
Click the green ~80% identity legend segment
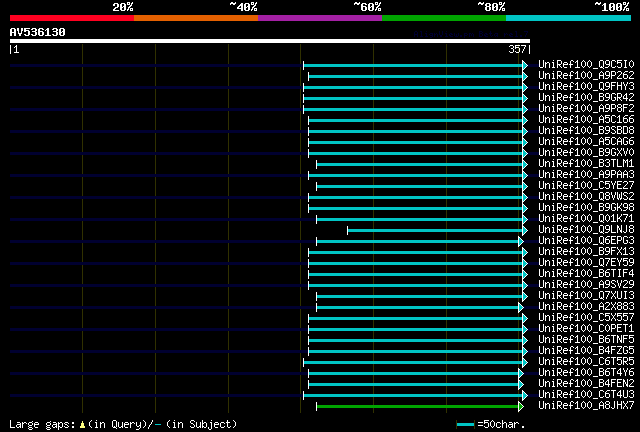444,18
